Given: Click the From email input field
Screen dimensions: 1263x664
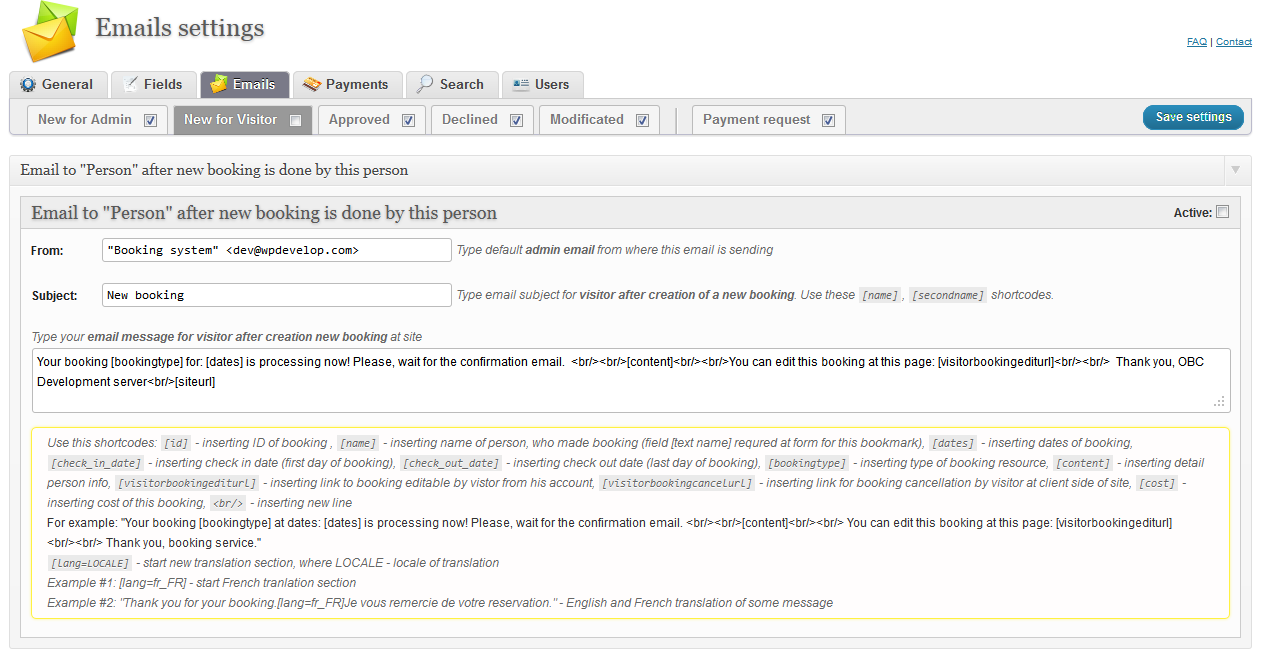Looking at the screenshot, I should pyautogui.click(x=277, y=250).
